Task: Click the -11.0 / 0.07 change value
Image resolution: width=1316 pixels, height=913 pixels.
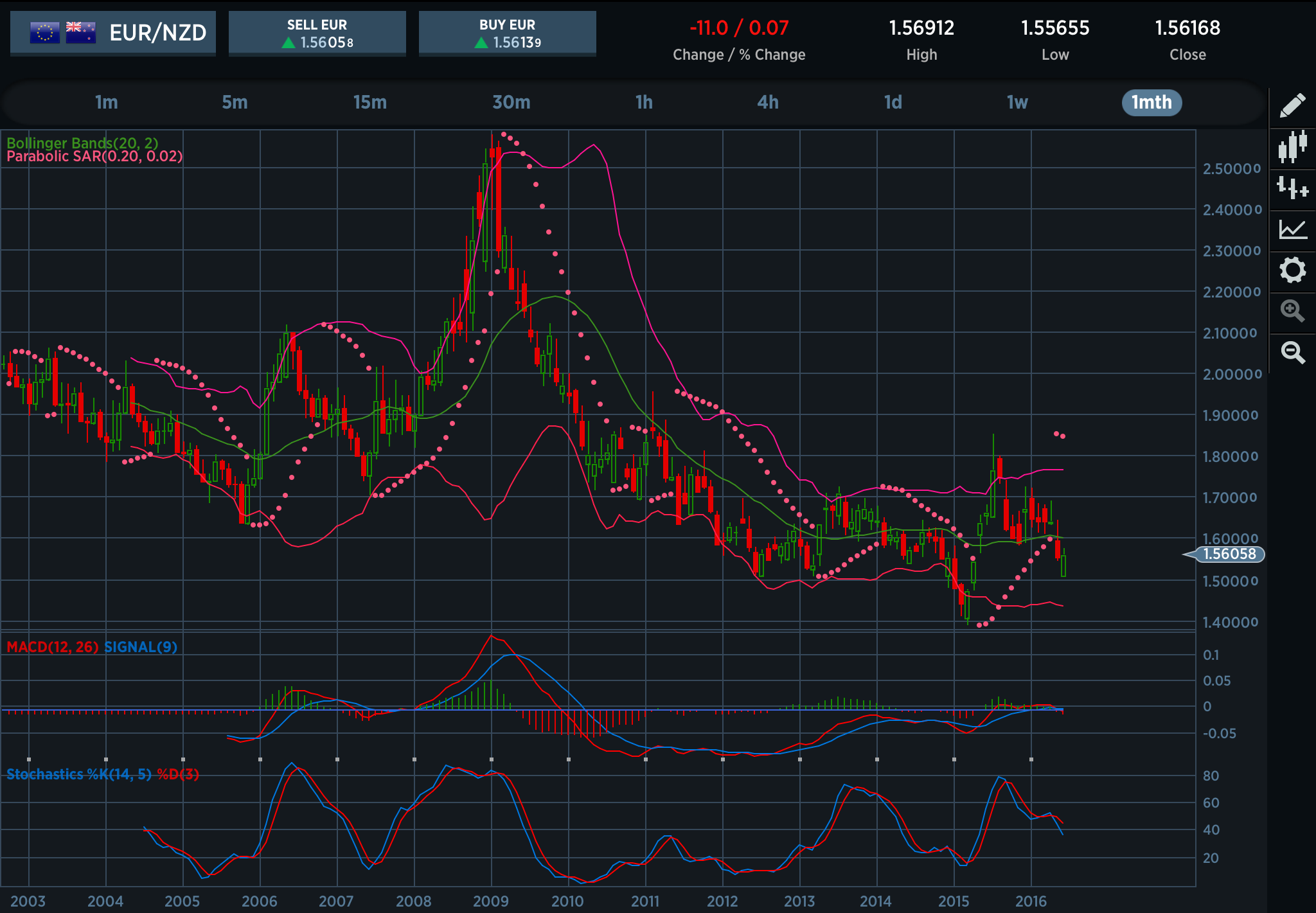Action: click(x=739, y=28)
